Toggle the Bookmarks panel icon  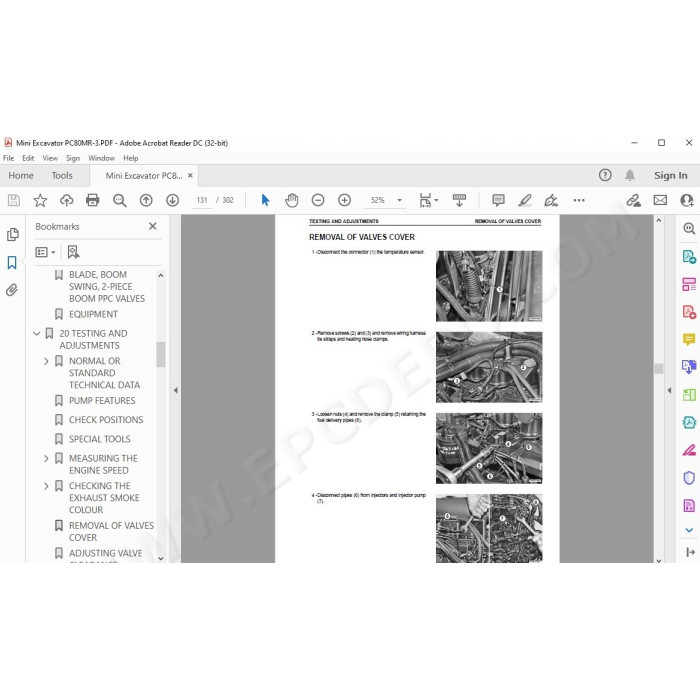[x=12, y=262]
